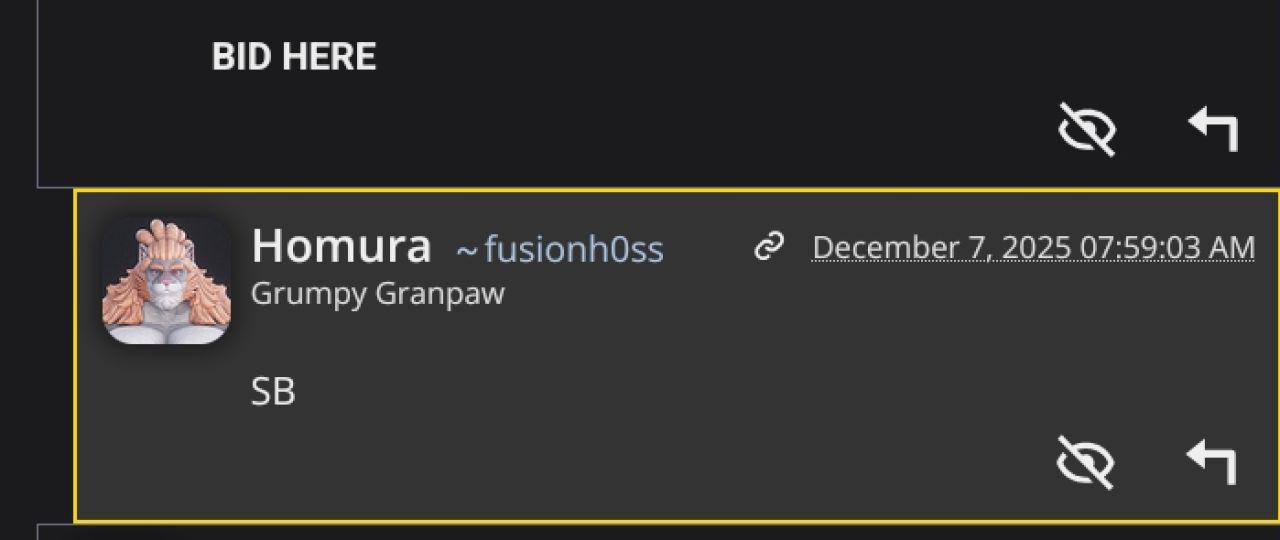The image size is (1280, 540).
Task: Select the Grumpy Granpaw user title
Action: click(x=377, y=294)
